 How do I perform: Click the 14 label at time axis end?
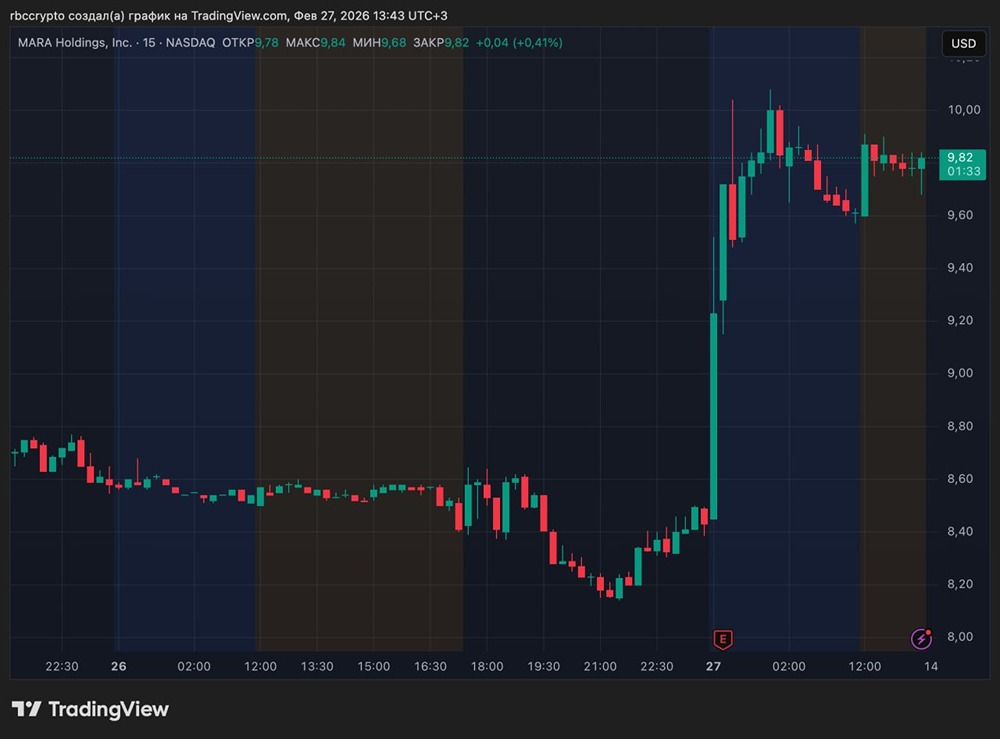tap(931, 666)
